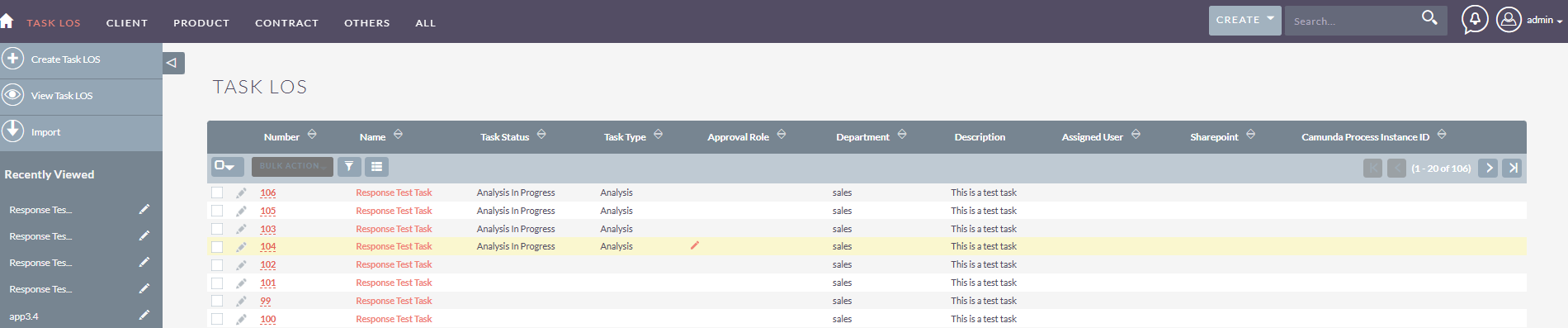Tick the checkbox for row 99
This screenshot has height=328, width=1568.
tap(217, 301)
